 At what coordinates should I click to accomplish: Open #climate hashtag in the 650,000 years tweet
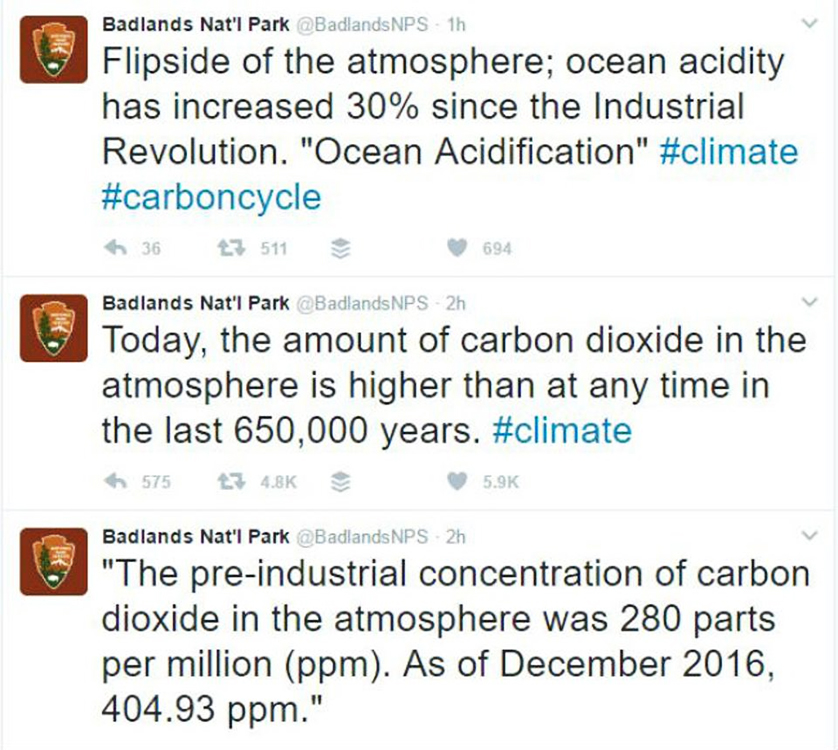[x=562, y=431]
